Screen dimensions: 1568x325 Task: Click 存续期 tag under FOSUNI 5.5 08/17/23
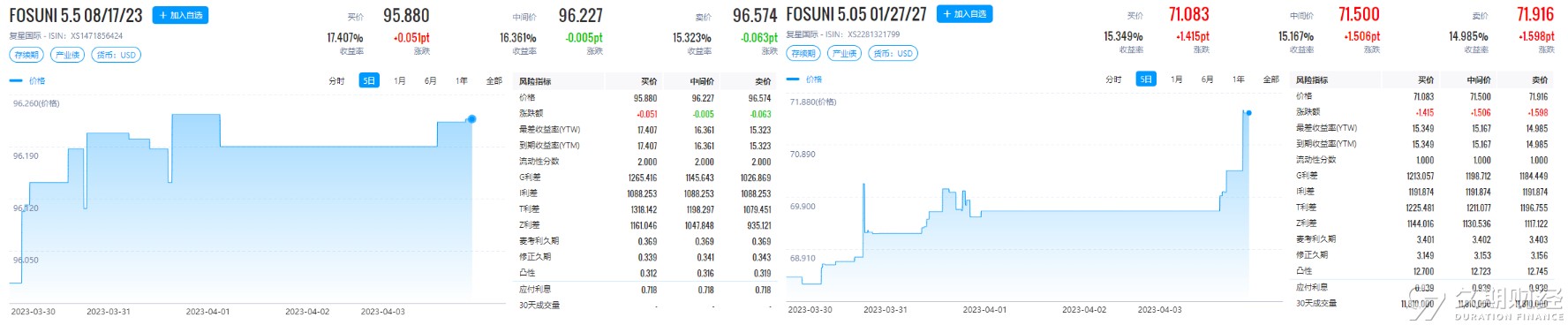click(26, 55)
